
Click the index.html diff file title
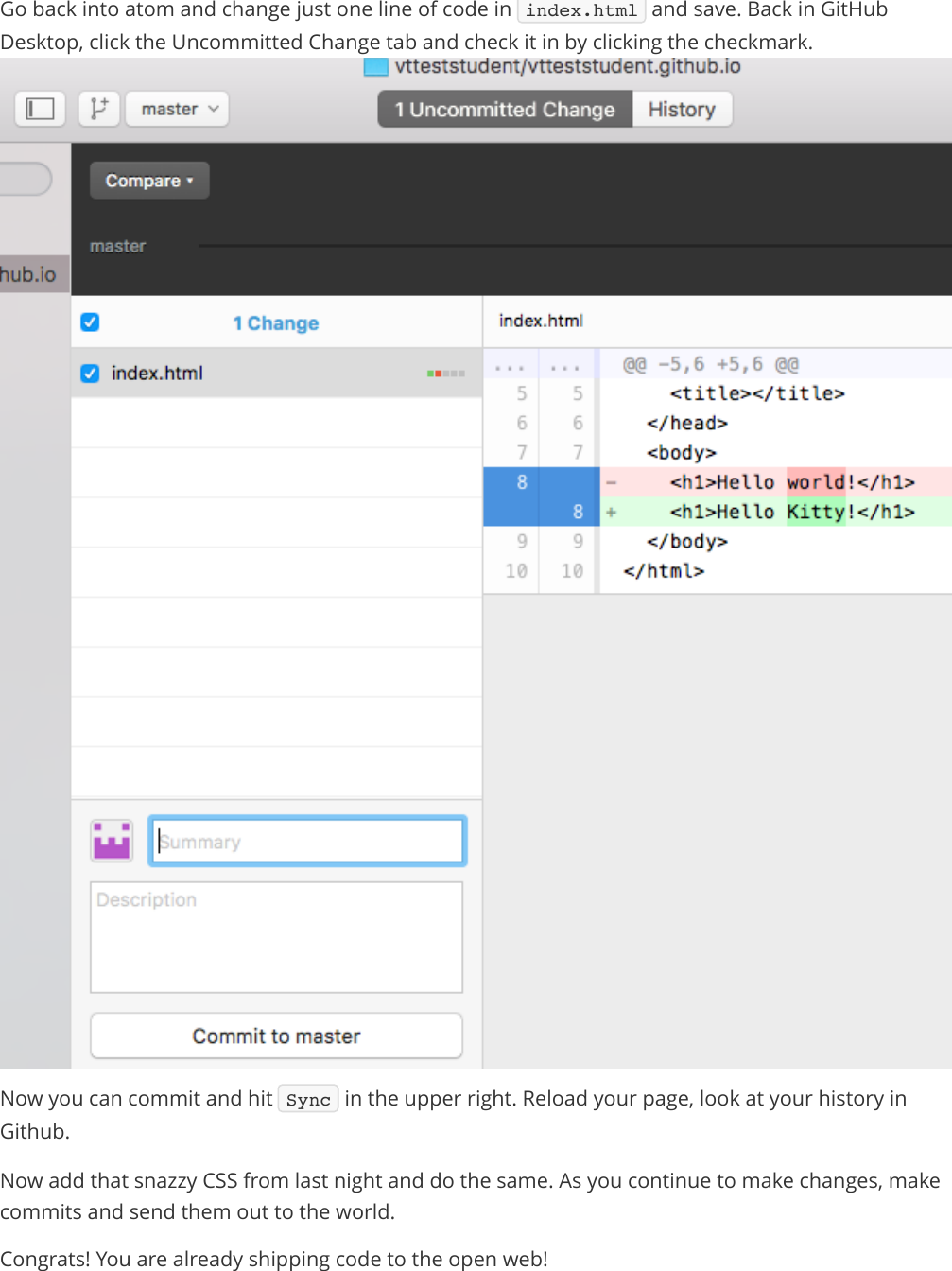click(541, 321)
